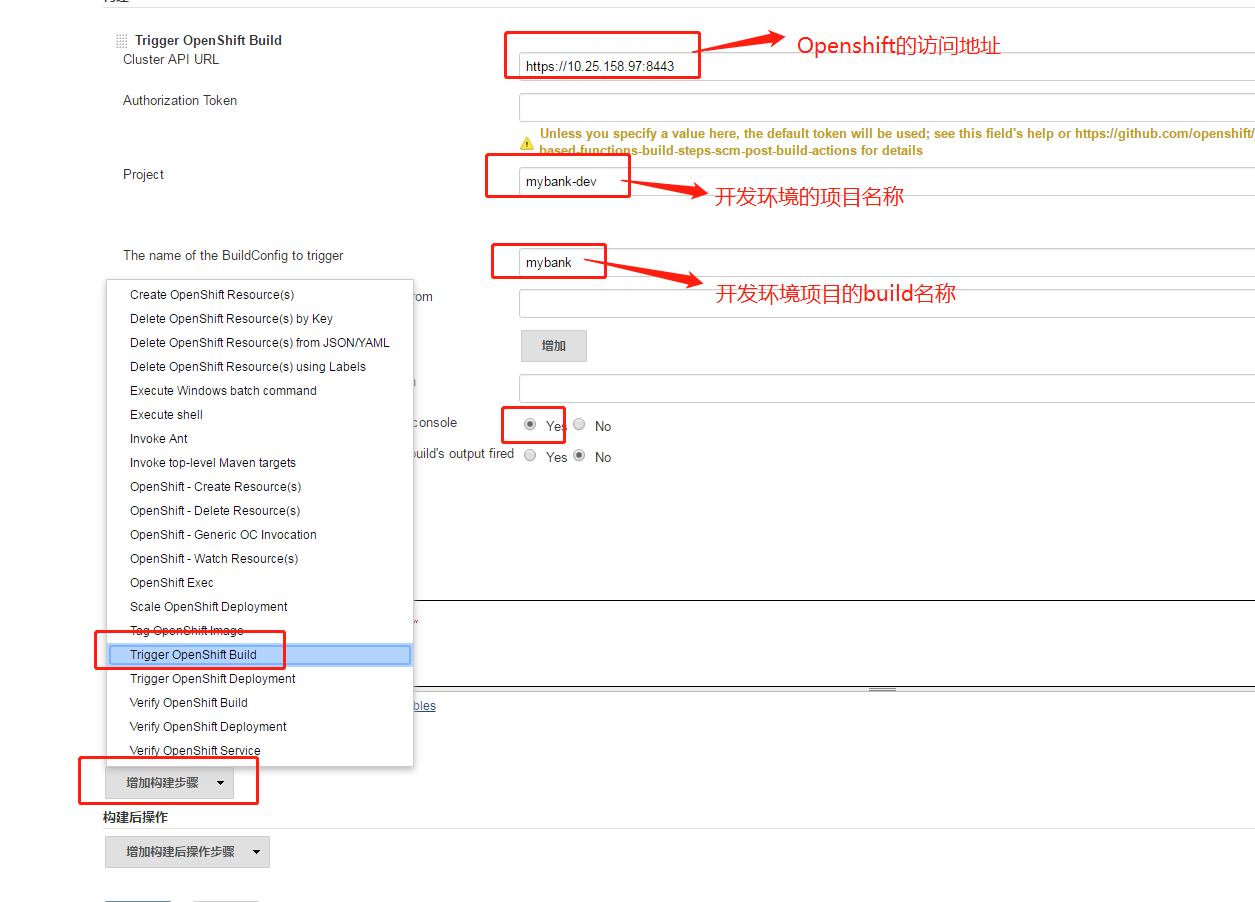Image resolution: width=1255 pixels, height=902 pixels.
Task: Pick Invoke top-level Maven targets
Action: 213,463
